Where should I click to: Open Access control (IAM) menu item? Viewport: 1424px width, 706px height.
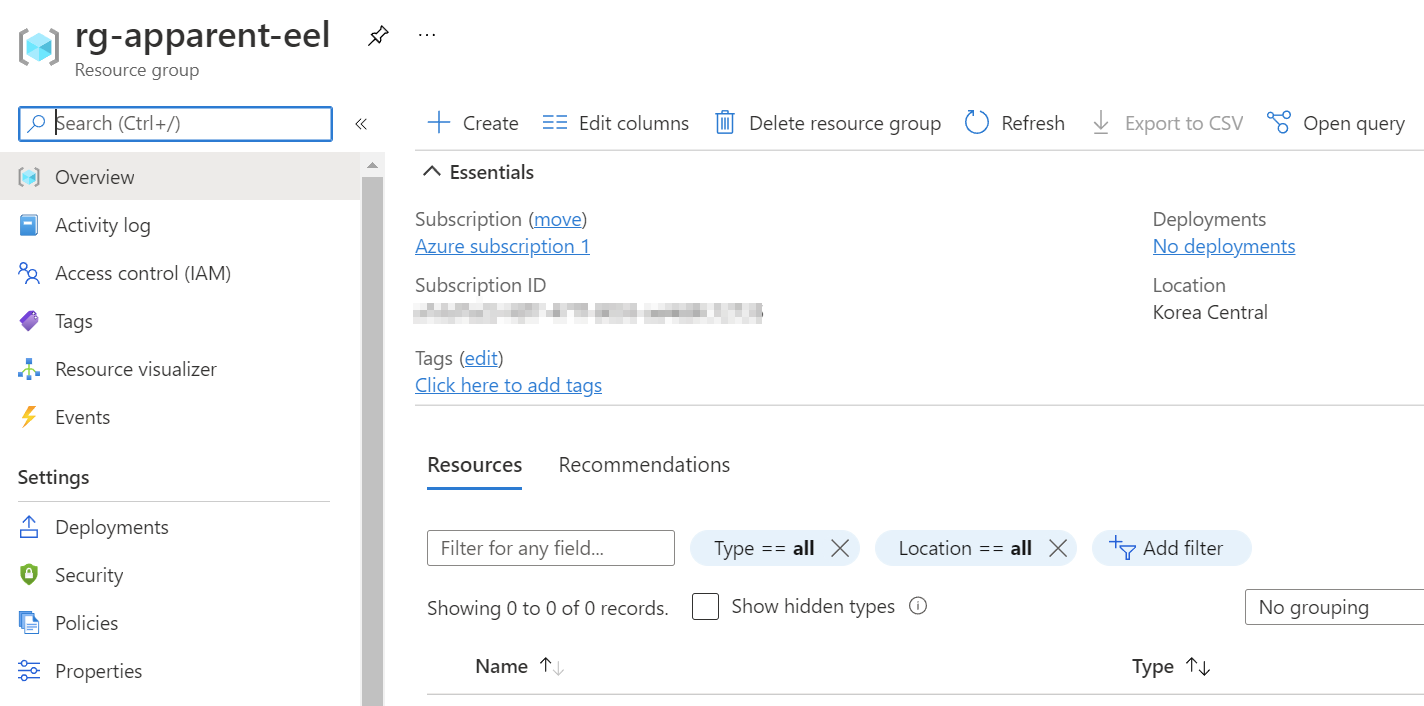point(142,273)
